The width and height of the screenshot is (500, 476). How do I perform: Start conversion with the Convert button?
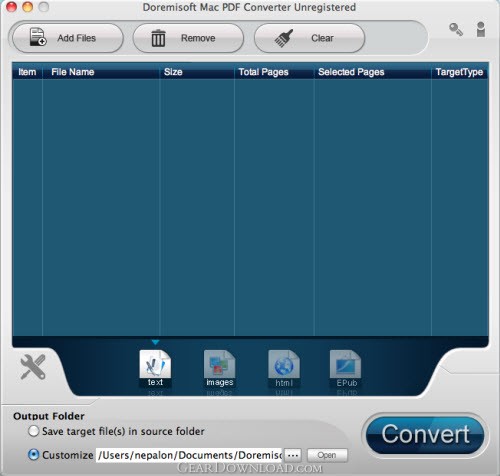(425, 435)
